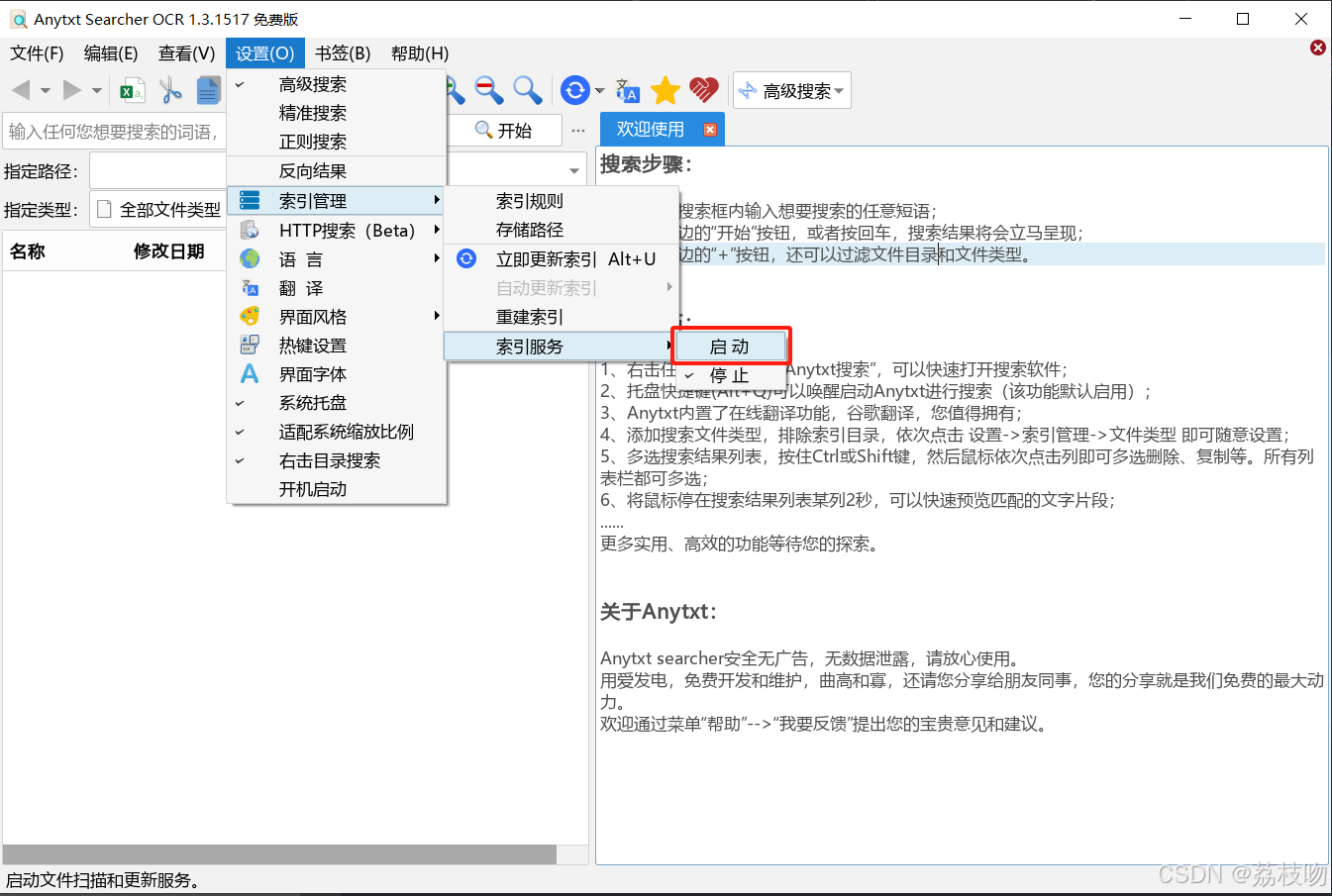Click the scissors cut toolbar icon

(x=170, y=91)
